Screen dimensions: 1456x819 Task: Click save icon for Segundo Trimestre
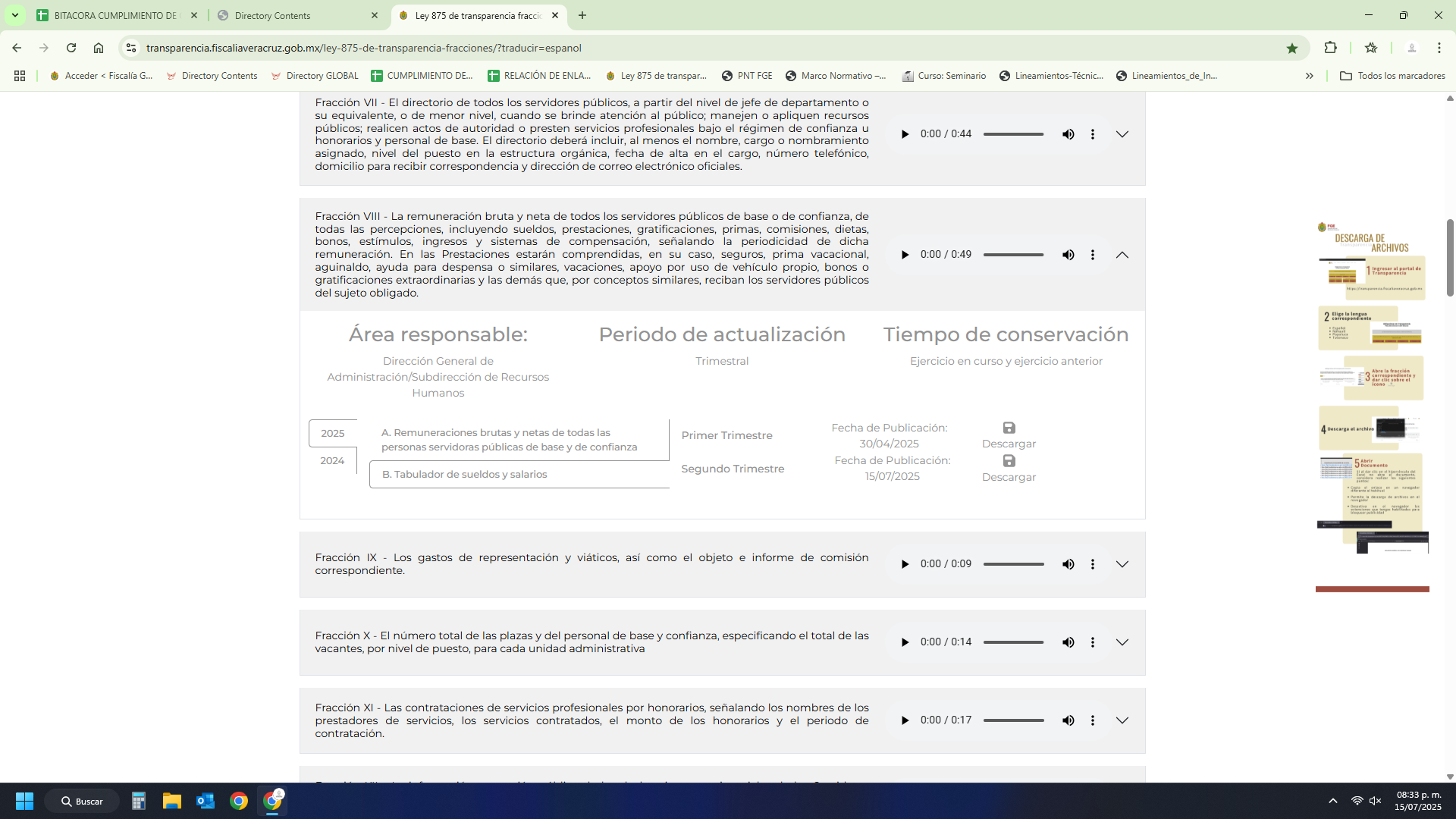tap(1009, 461)
